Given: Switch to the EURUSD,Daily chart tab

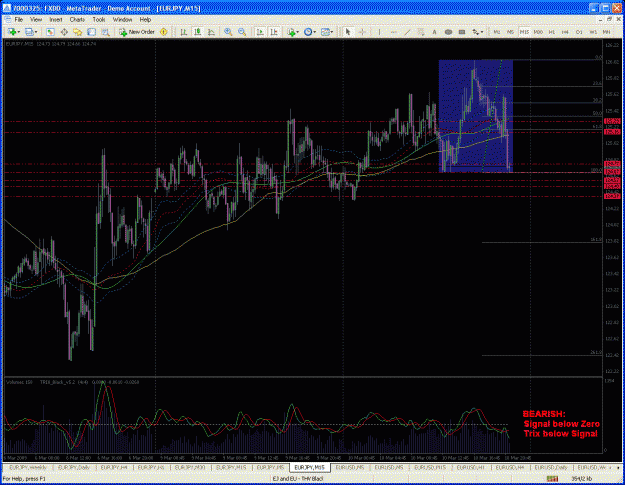Looking at the screenshot, I should coord(551,467).
